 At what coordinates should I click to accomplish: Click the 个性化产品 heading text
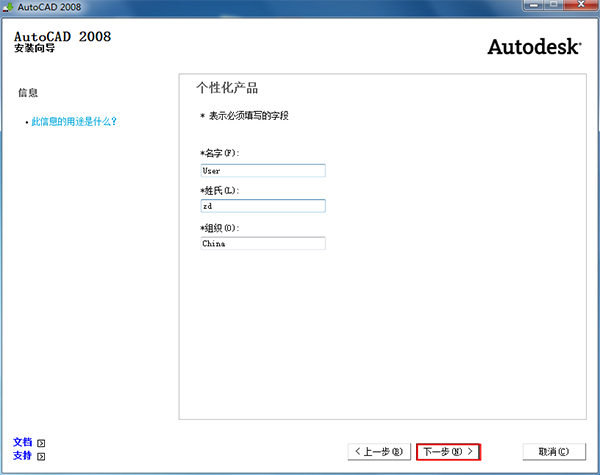227,88
